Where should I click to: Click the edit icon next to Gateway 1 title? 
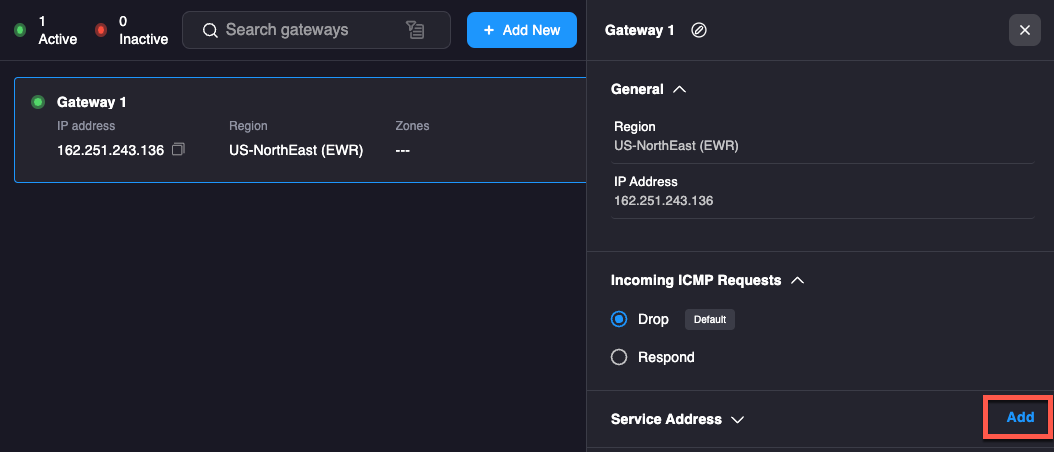699,30
